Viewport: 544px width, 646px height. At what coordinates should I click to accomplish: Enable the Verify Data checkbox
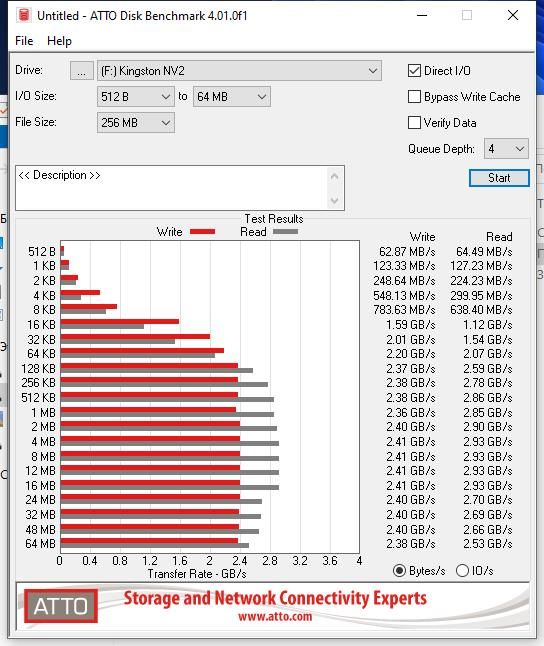pos(414,123)
